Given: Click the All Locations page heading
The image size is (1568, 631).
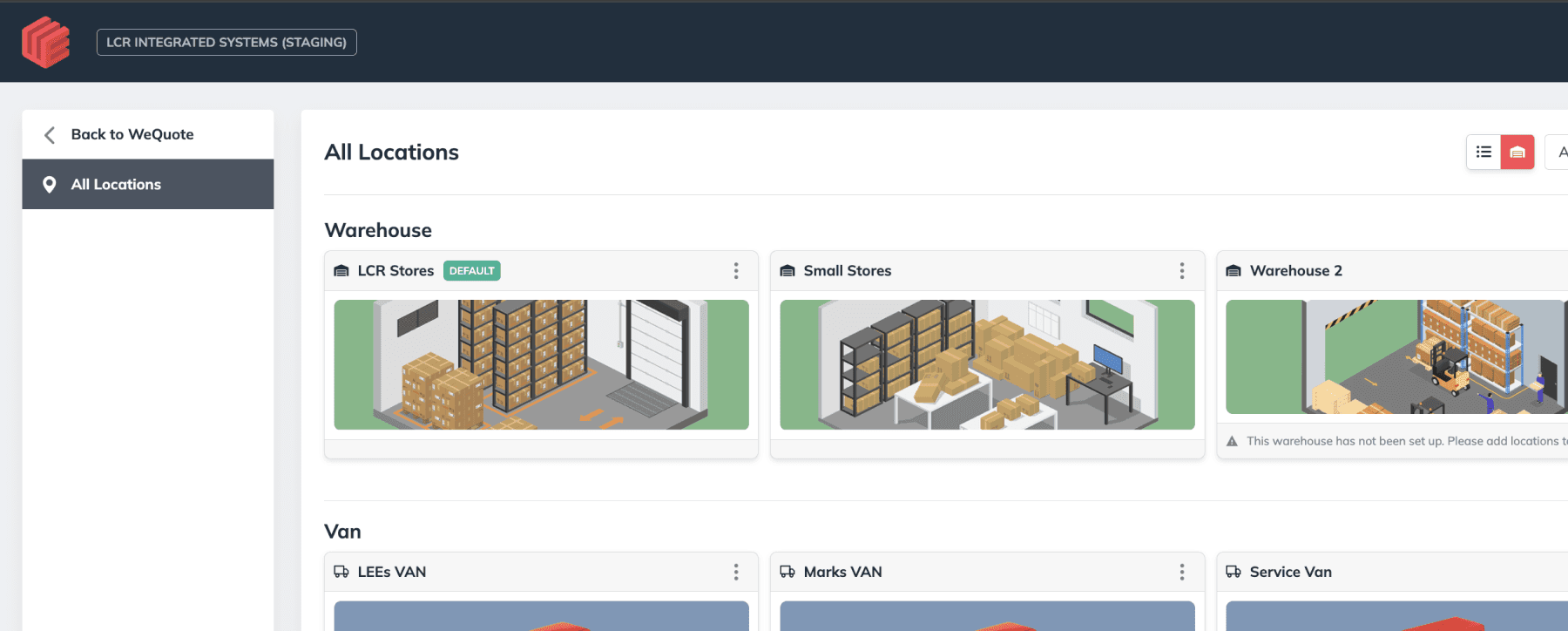Looking at the screenshot, I should coord(392,152).
